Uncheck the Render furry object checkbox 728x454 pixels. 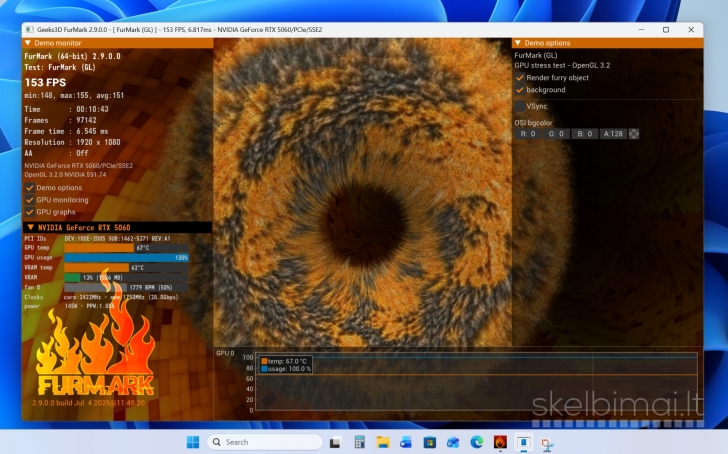tap(520, 77)
